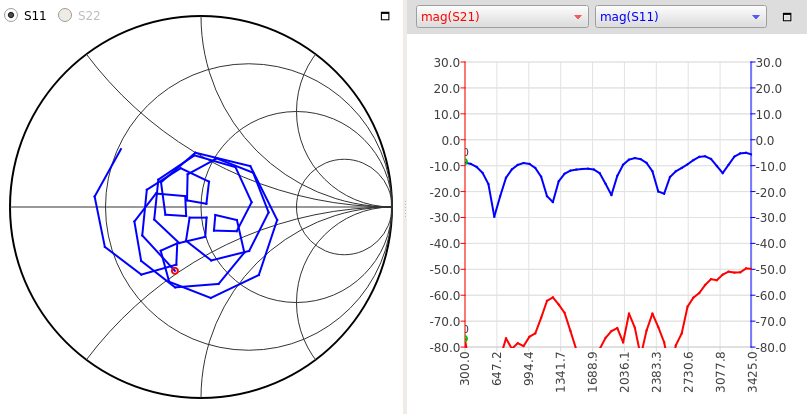Click the left axis 0.0 label
Image resolution: width=807 pixels, height=414 pixels.
(450, 140)
